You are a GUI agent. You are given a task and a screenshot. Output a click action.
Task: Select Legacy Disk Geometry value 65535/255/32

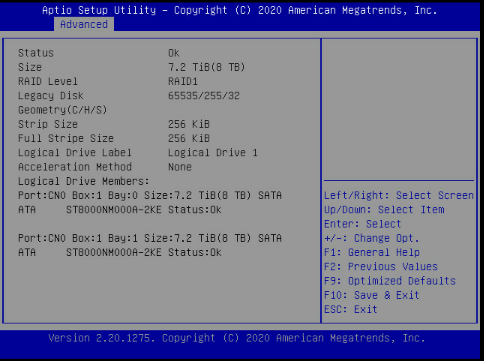pos(204,96)
